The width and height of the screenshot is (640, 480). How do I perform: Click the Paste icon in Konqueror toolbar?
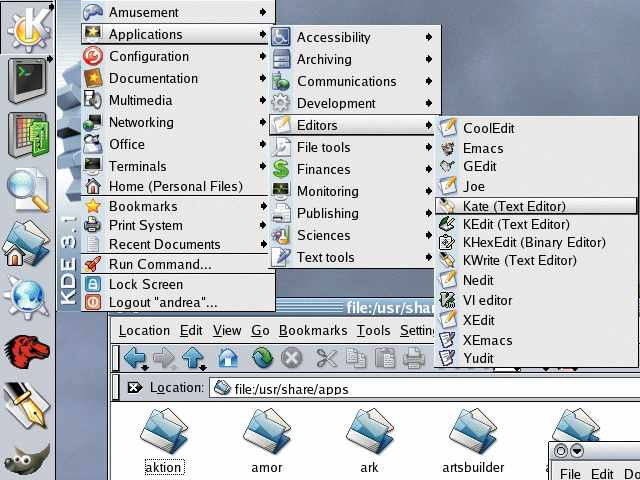click(x=384, y=358)
